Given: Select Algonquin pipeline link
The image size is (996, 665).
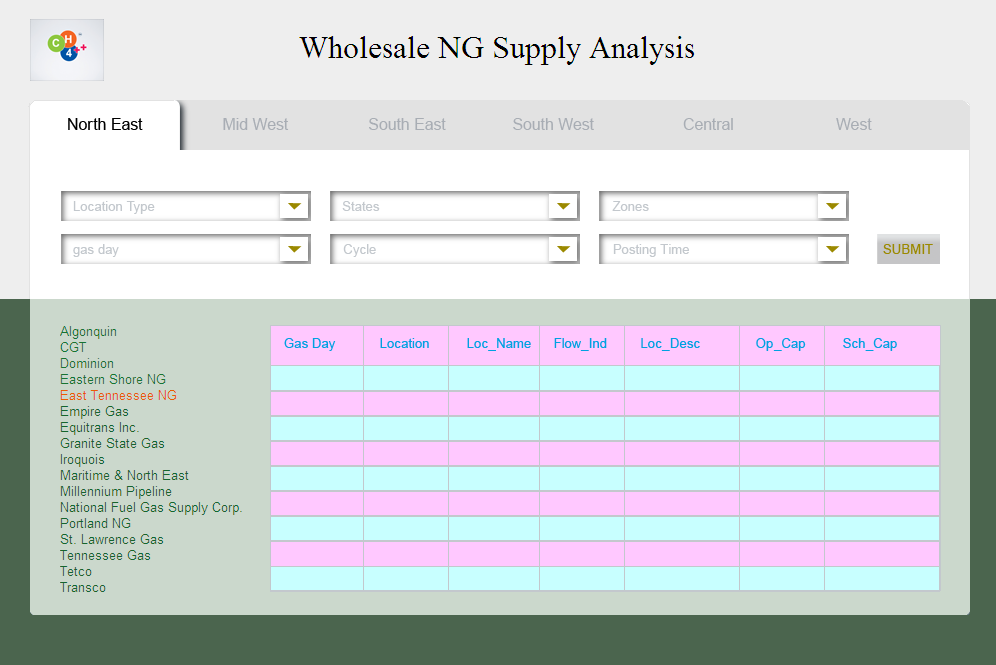Looking at the screenshot, I should coord(88,332).
